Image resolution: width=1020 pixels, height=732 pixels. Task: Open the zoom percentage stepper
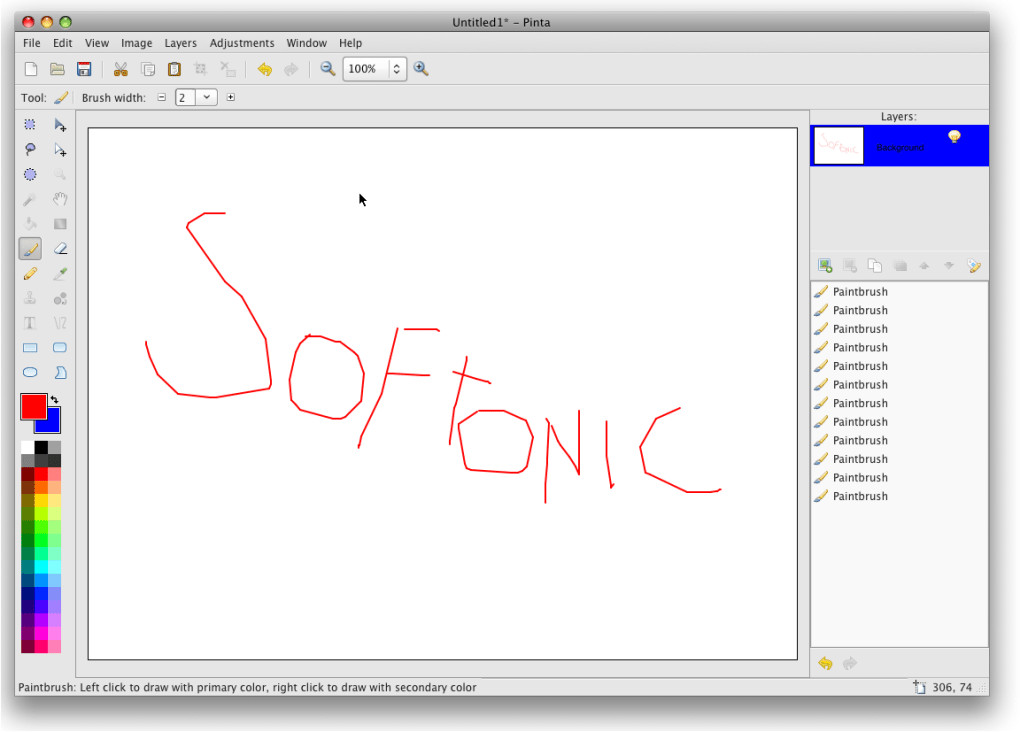[397, 69]
